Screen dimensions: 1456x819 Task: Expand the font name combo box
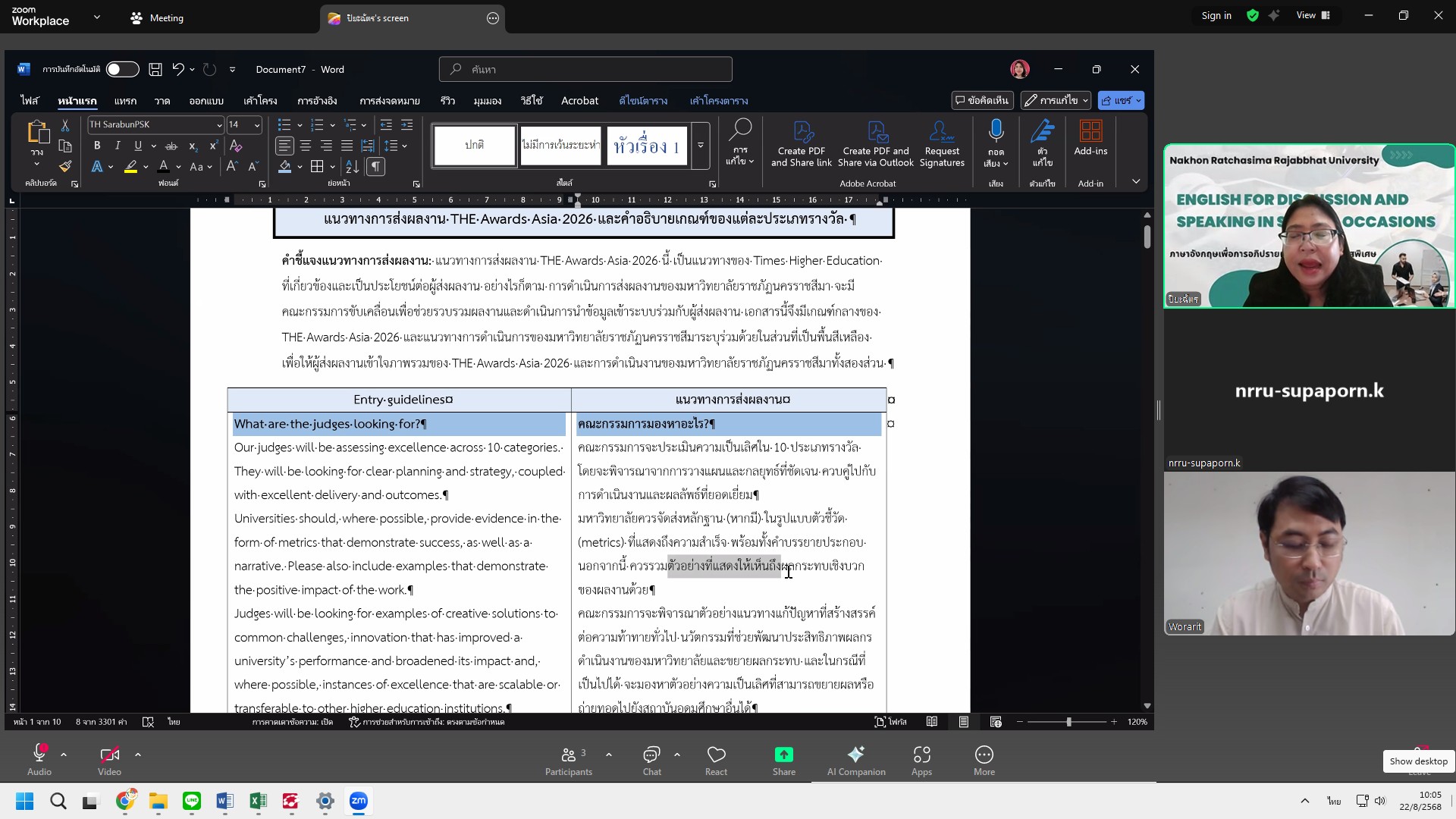pos(219,125)
